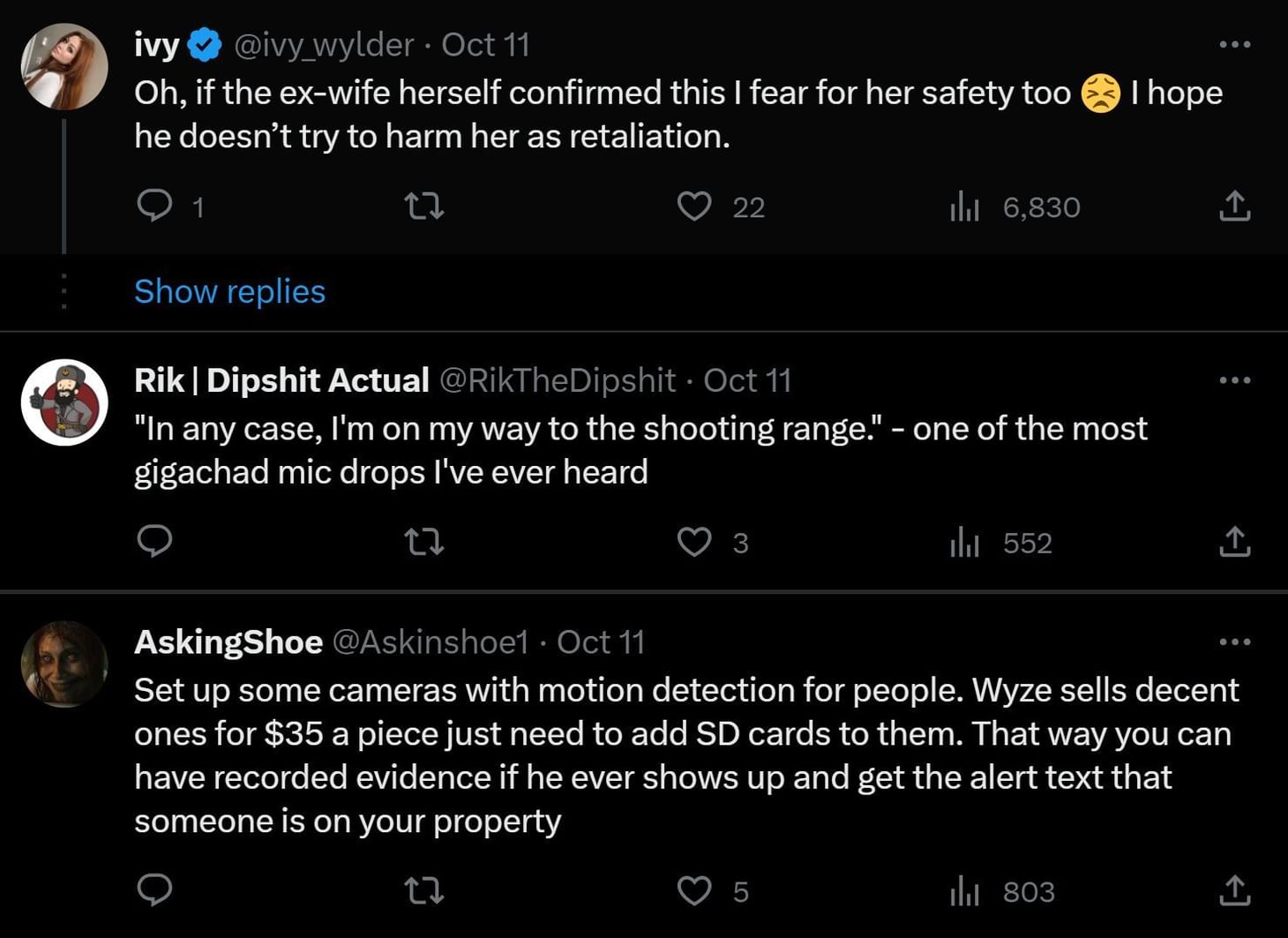Open more menu on Rik's tweet
This screenshot has width=1288, height=938.
(x=1234, y=380)
